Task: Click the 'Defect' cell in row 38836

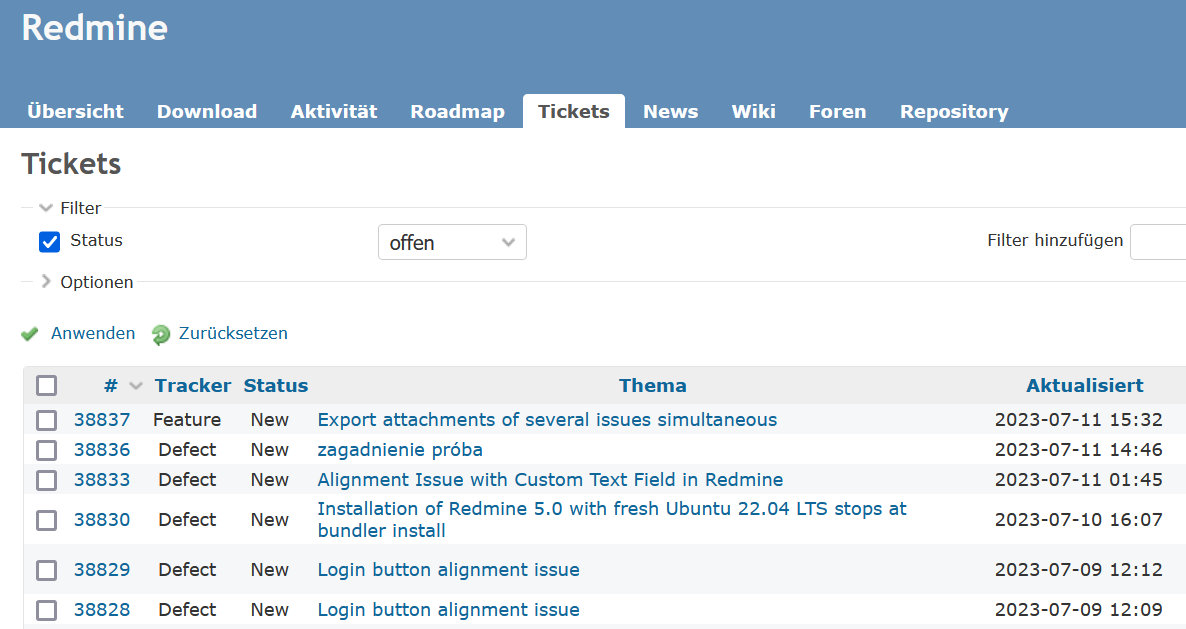Action: [187, 450]
